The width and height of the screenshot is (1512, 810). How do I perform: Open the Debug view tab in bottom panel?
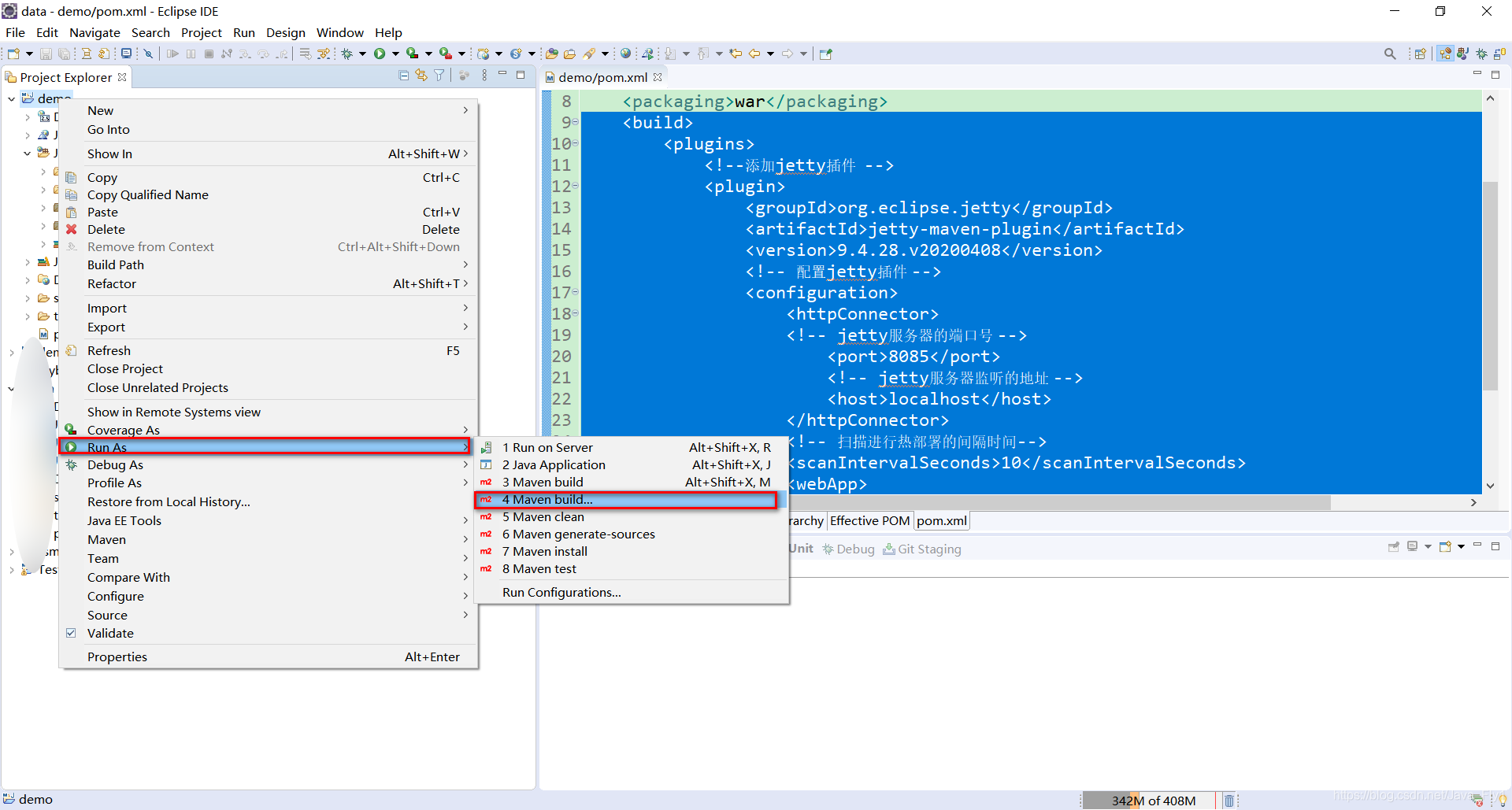pyautogui.click(x=848, y=549)
